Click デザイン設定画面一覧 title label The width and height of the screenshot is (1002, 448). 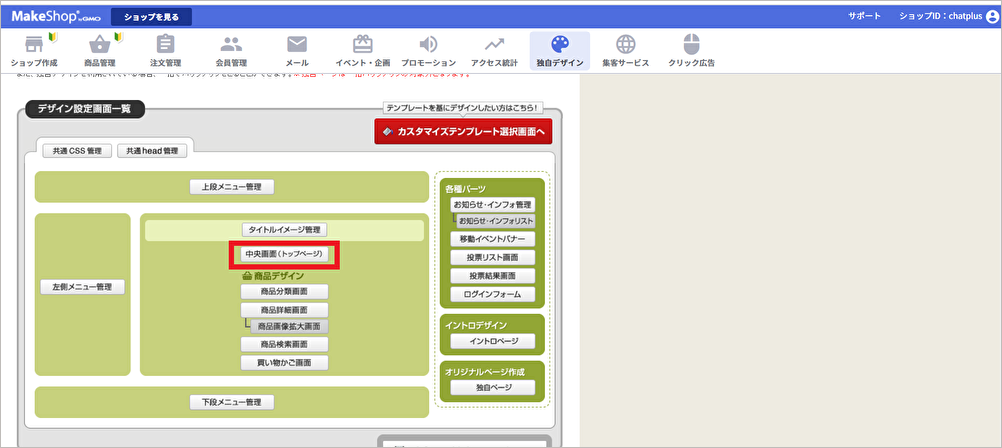click(84, 109)
